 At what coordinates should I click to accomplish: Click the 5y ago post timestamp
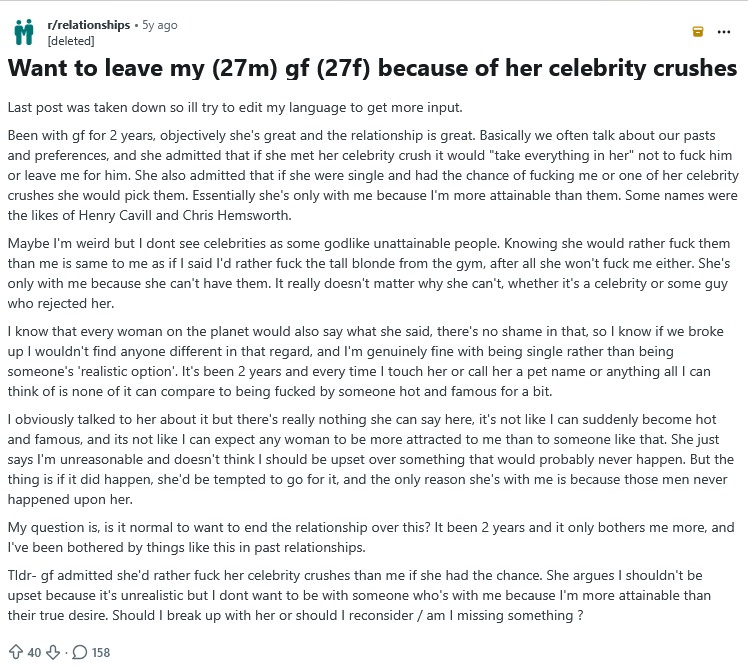(x=160, y=25)
